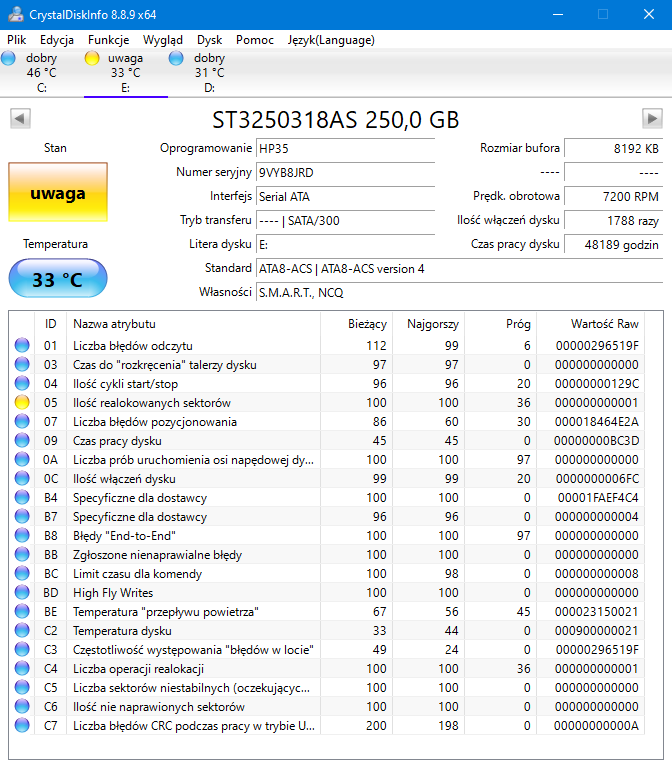Click the Próg column header
This screenshot has height=766, width=672.
[x=501, y=324]
